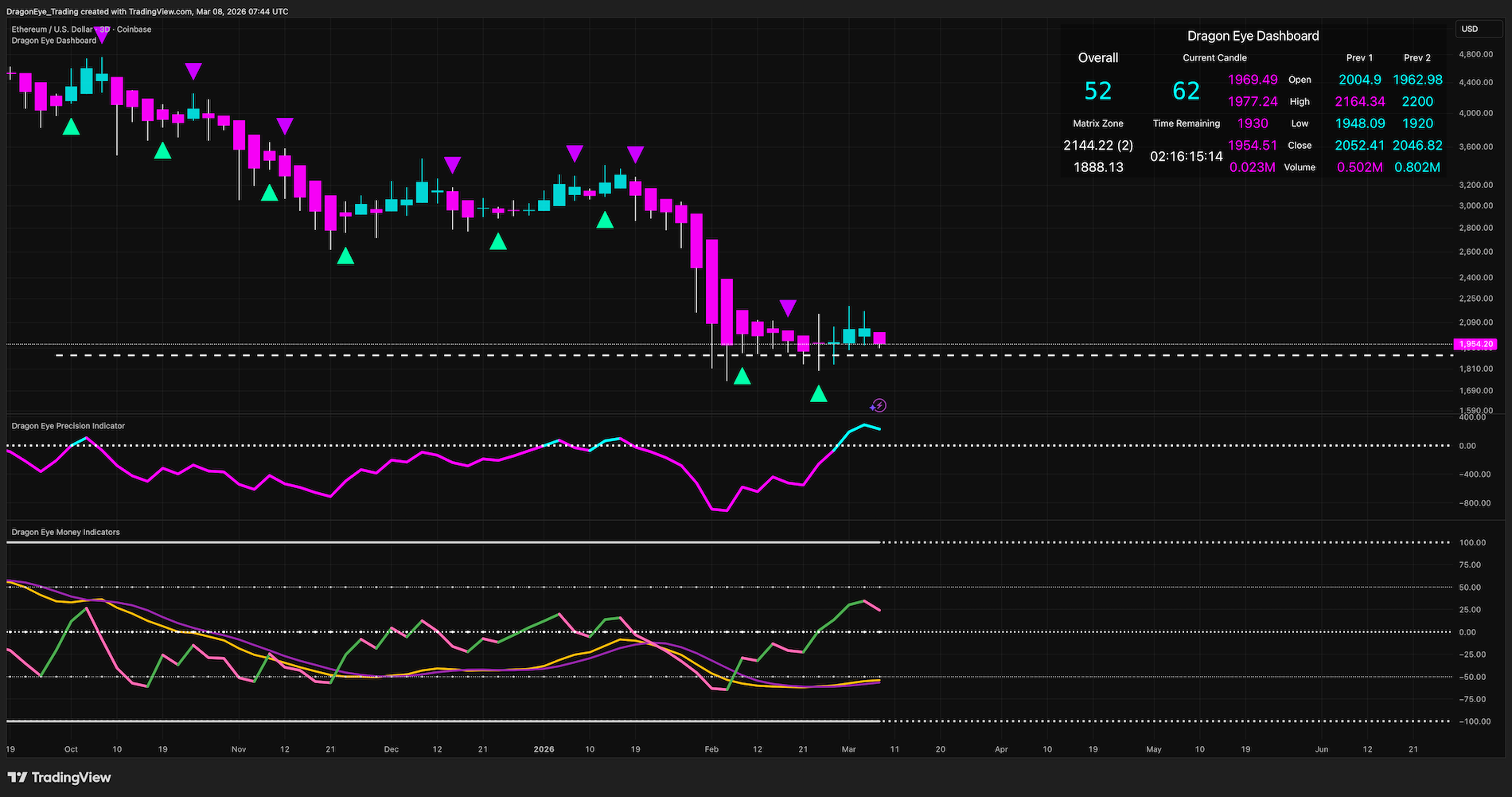
Task: Click the Jun label on the time axis
Action: pos(1322,749)
